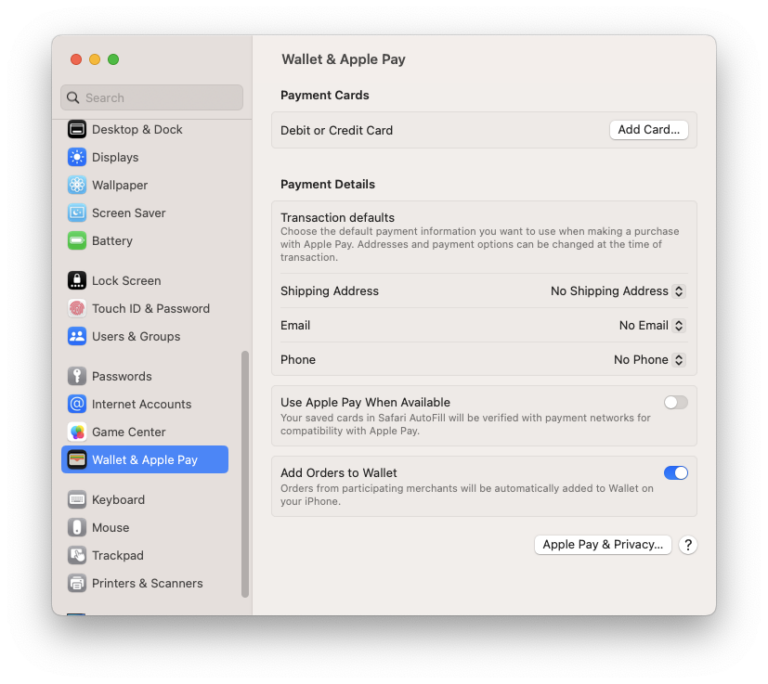The image size is (768, 684).
Task: Select Desktop & Dock in the sidebar
Action: coord(145,129)
